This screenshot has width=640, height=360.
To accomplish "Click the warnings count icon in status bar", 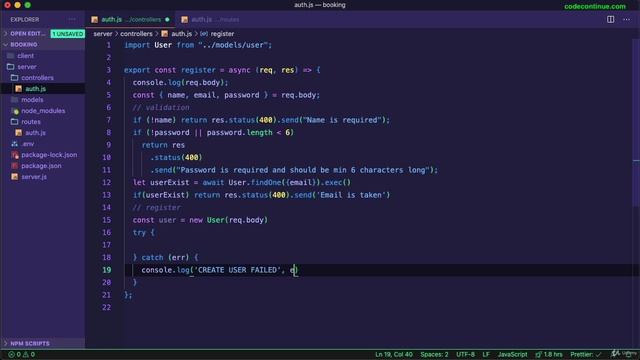I will [x=26, y=354].
